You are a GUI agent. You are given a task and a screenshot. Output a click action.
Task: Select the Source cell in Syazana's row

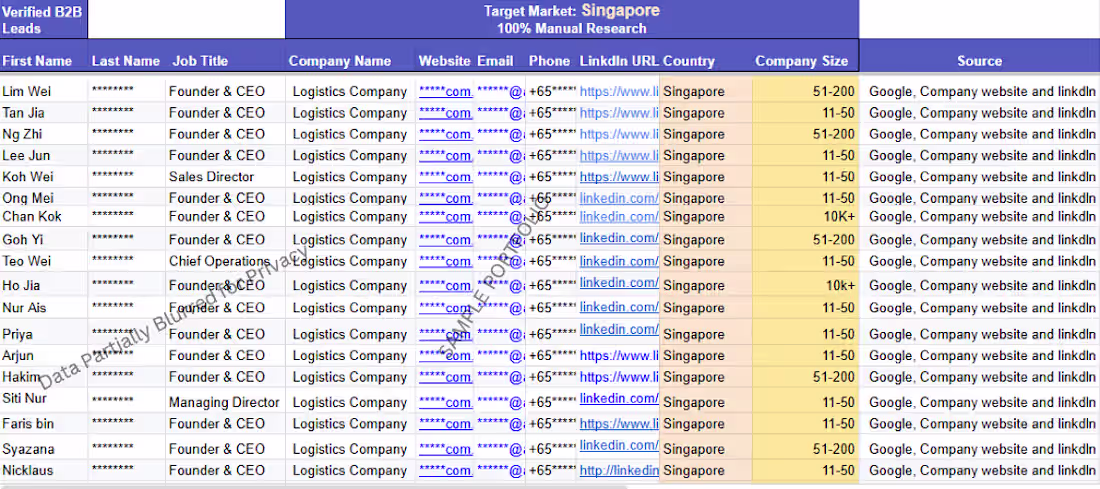point(980,449)
